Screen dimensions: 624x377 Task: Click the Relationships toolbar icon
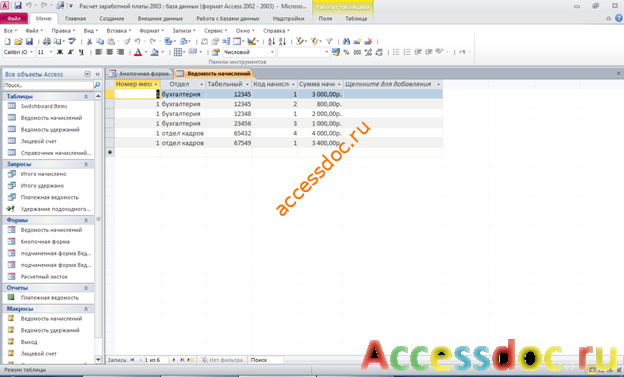tap(226, 41)
